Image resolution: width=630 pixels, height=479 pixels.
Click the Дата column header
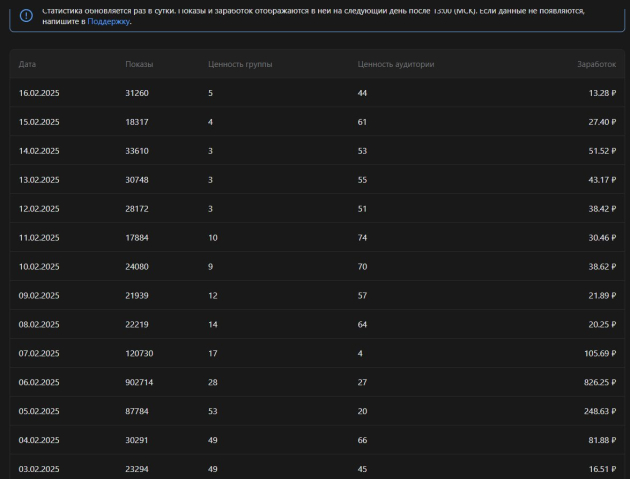coord(27,64)
